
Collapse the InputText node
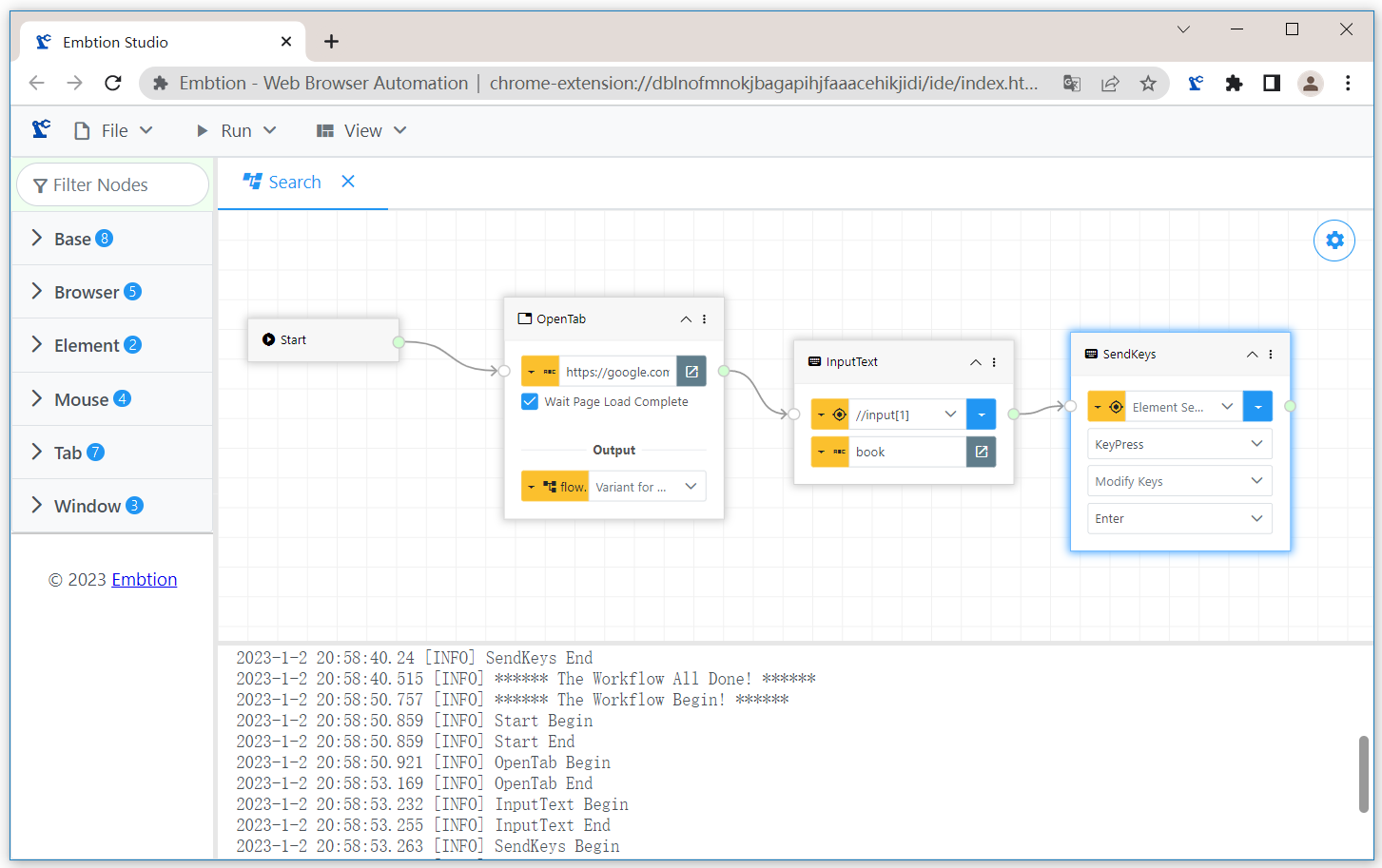(976, 362)
